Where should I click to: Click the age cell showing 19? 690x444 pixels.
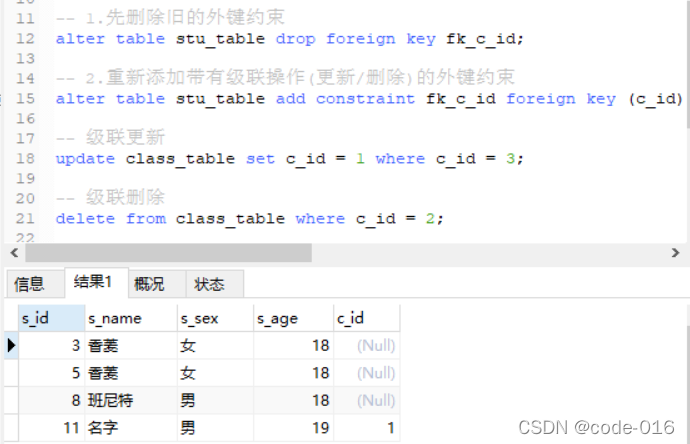294,428
